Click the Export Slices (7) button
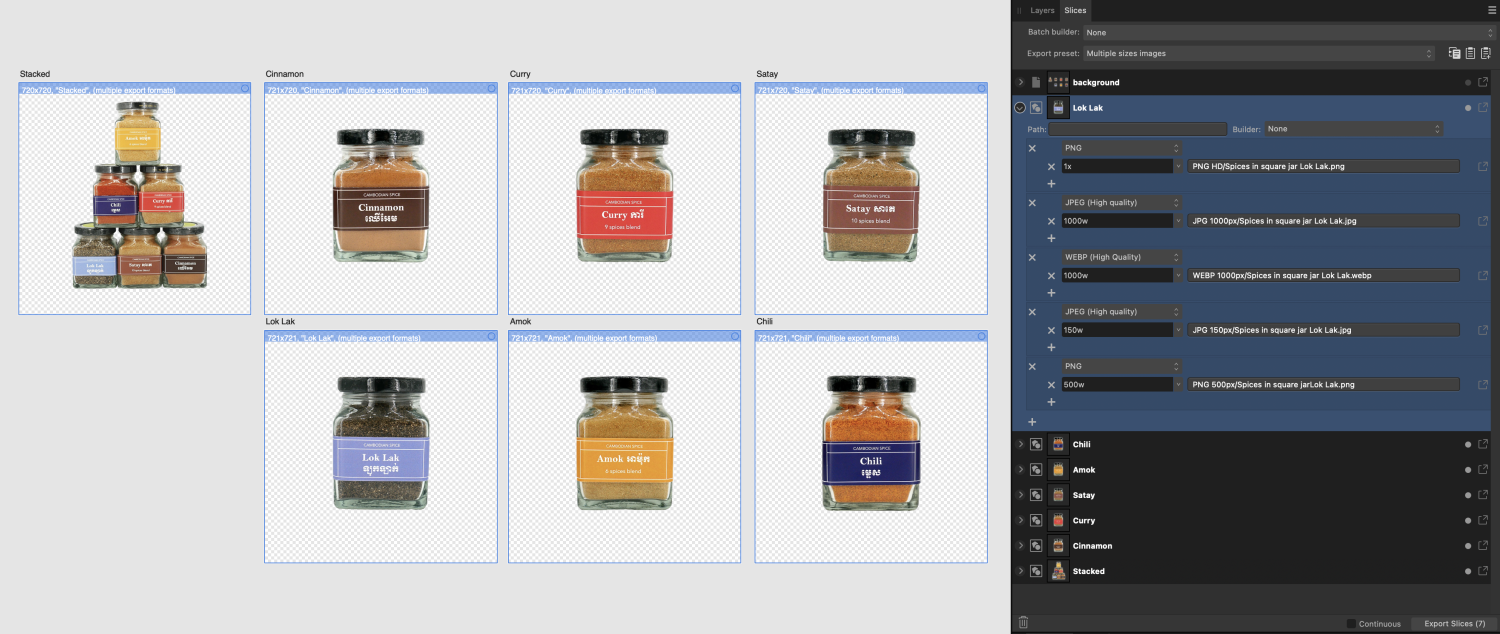1500x634 pixels. click(x=1454, y=624)
